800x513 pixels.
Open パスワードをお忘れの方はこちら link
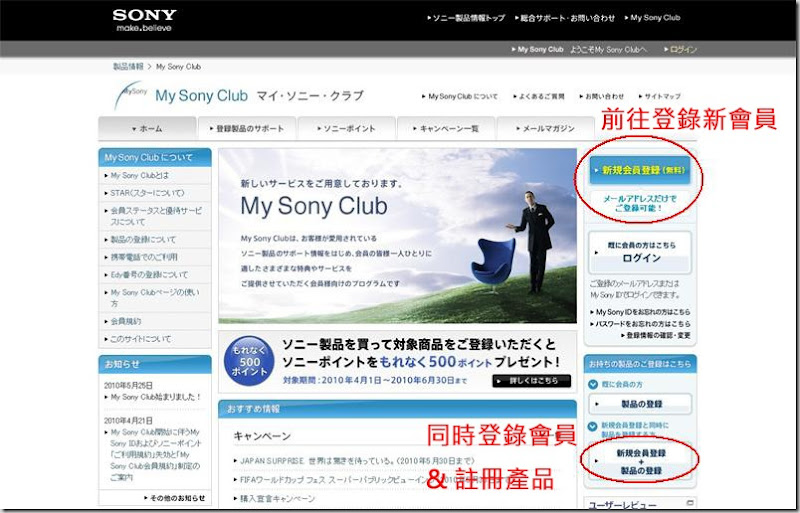640,324
